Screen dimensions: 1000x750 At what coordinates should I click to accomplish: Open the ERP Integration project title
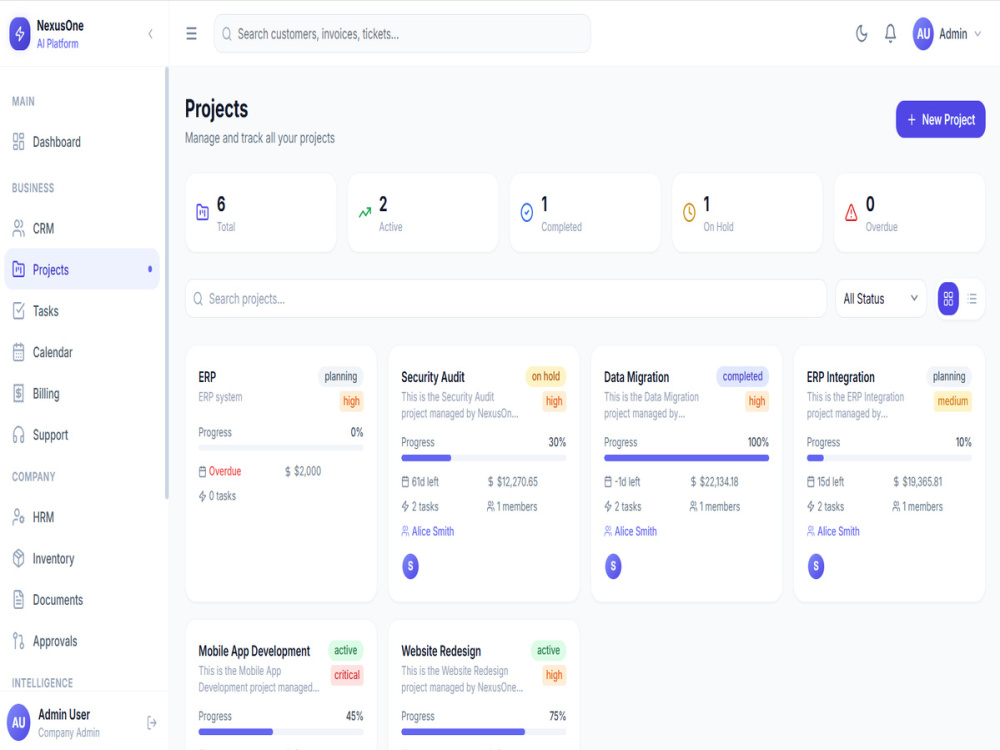841,377
